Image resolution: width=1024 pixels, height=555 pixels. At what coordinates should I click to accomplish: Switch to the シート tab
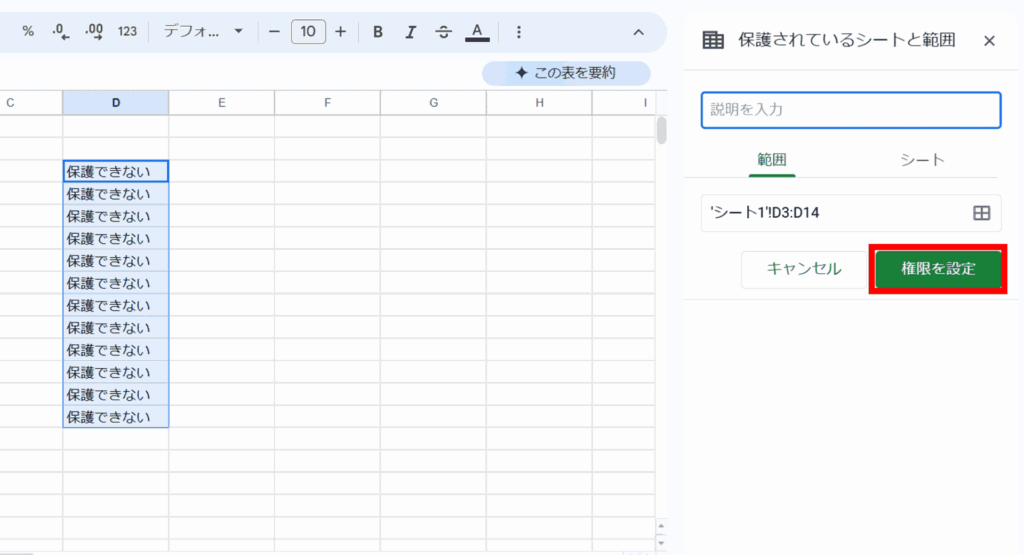[922, 160]
